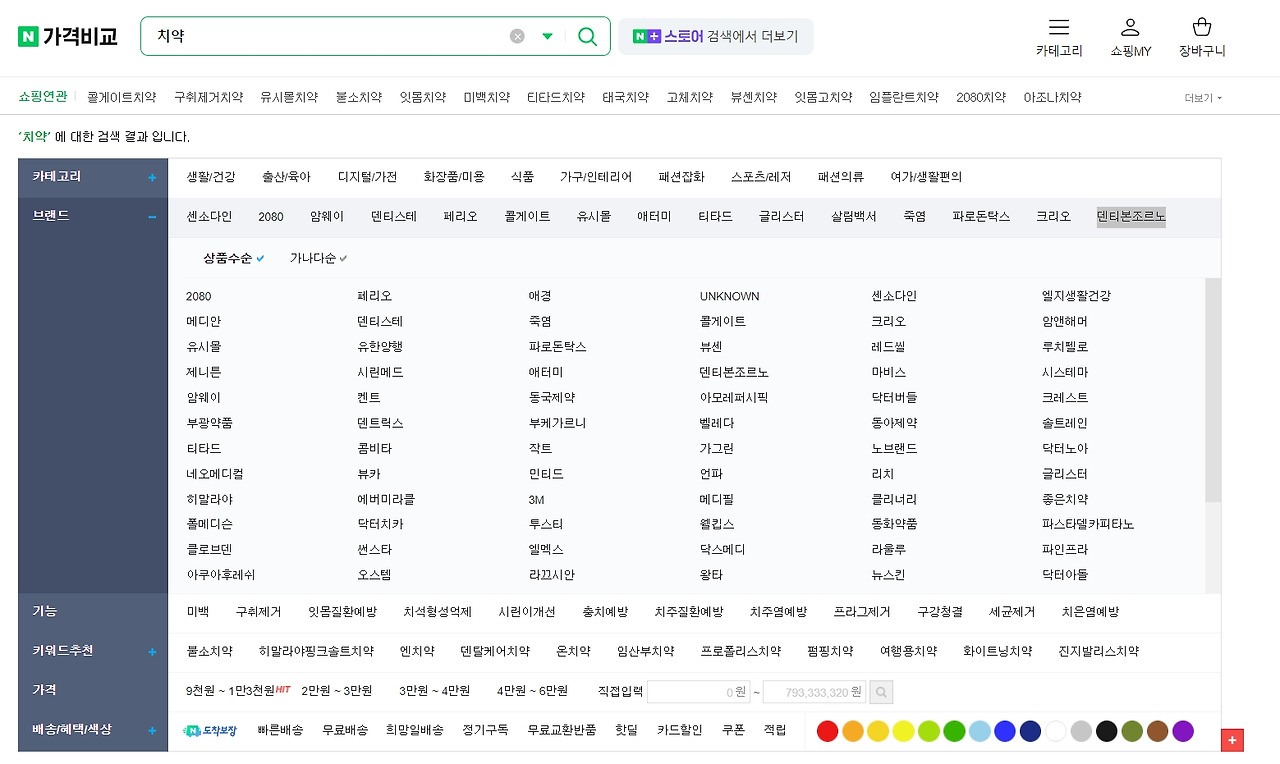Click the red plus button at bottom right
1280x764 pixels.
pos(1233,741)
